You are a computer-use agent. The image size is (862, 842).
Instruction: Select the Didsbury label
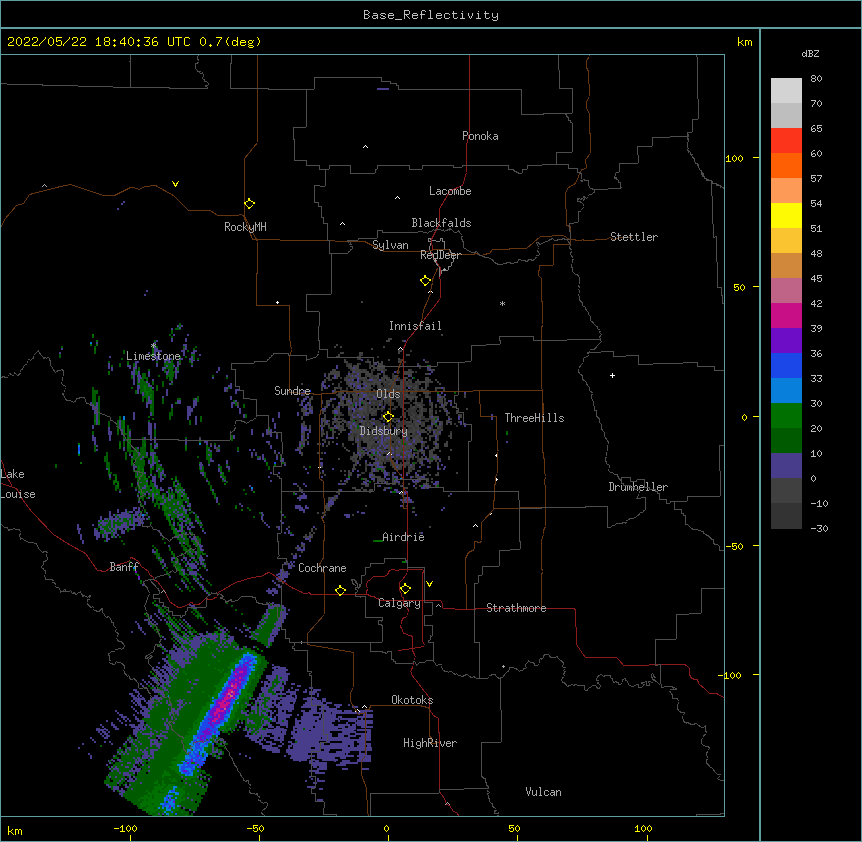[384, 431]
